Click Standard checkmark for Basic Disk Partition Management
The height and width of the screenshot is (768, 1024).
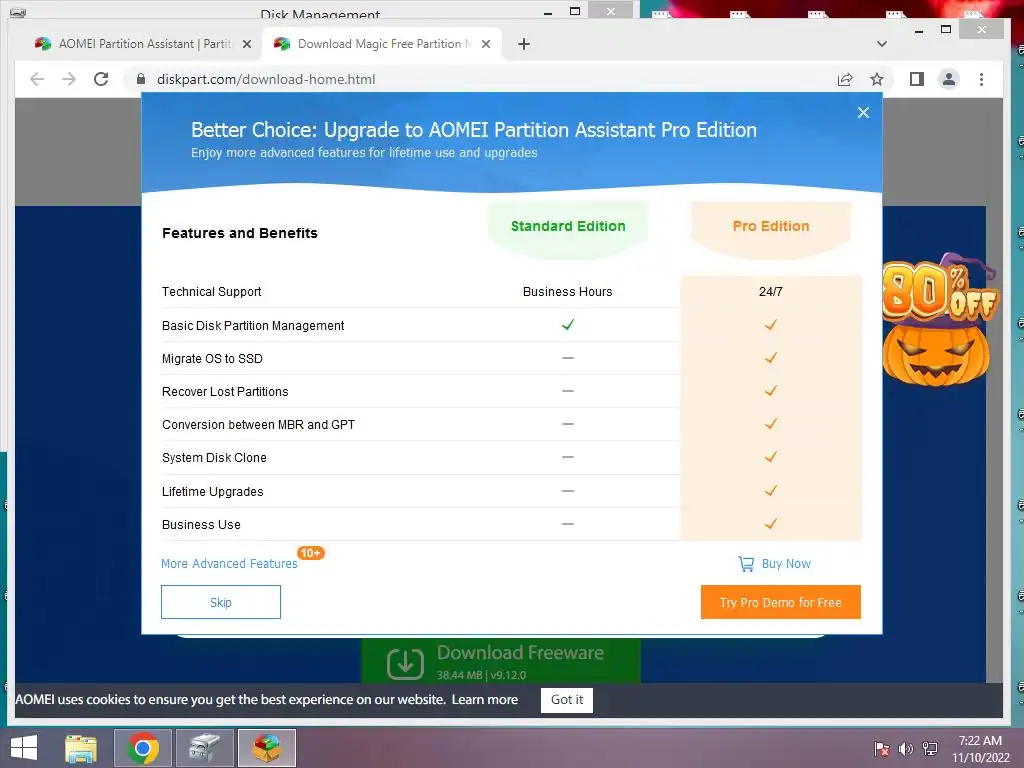[x=568, y=325]
